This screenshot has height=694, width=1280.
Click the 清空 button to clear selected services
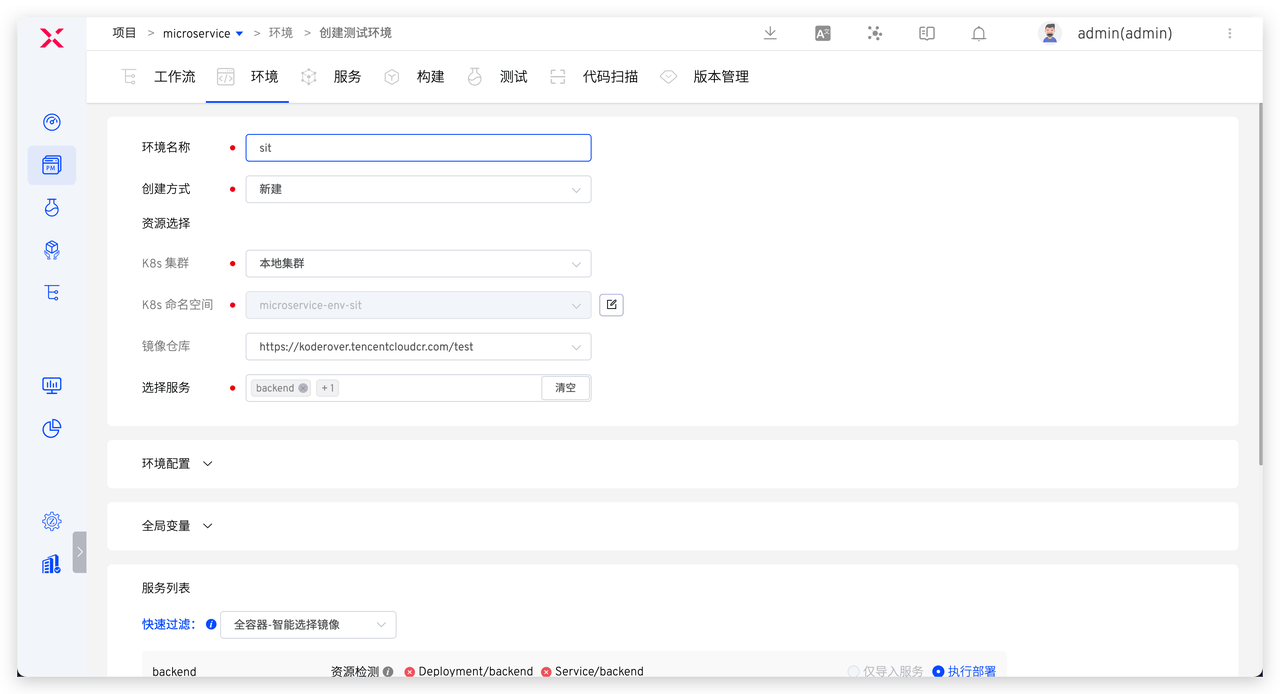click(x=565, y=387)
